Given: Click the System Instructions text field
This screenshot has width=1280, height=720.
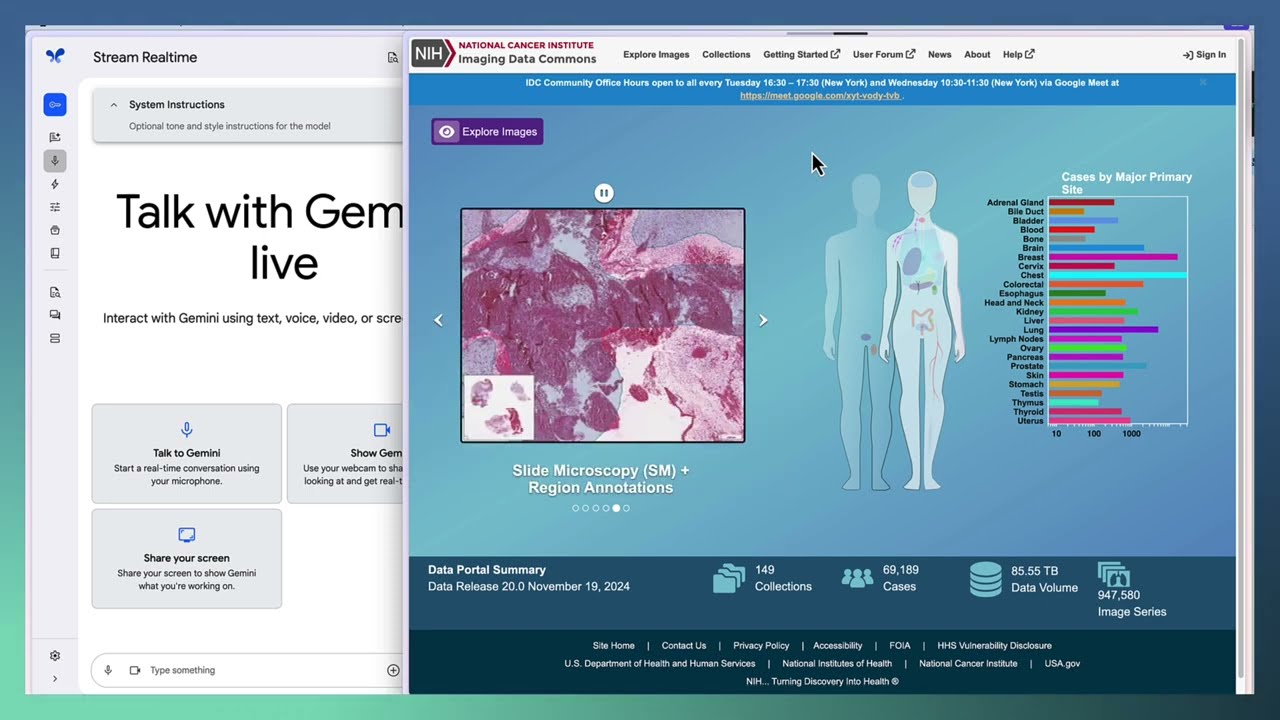Looking at the screenshot, I should pyautogui.click(x=230, y=126).
